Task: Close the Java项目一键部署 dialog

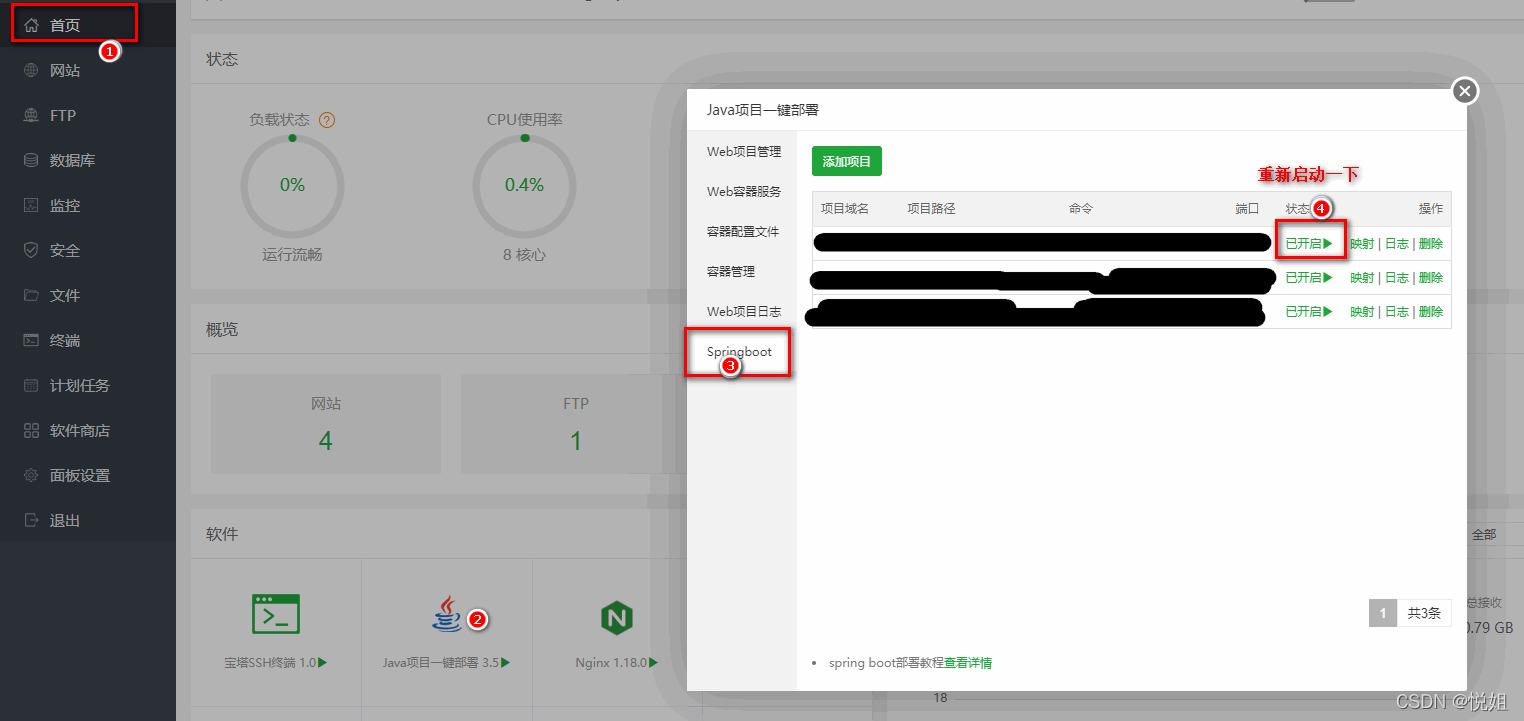Action: (1465, 92)
